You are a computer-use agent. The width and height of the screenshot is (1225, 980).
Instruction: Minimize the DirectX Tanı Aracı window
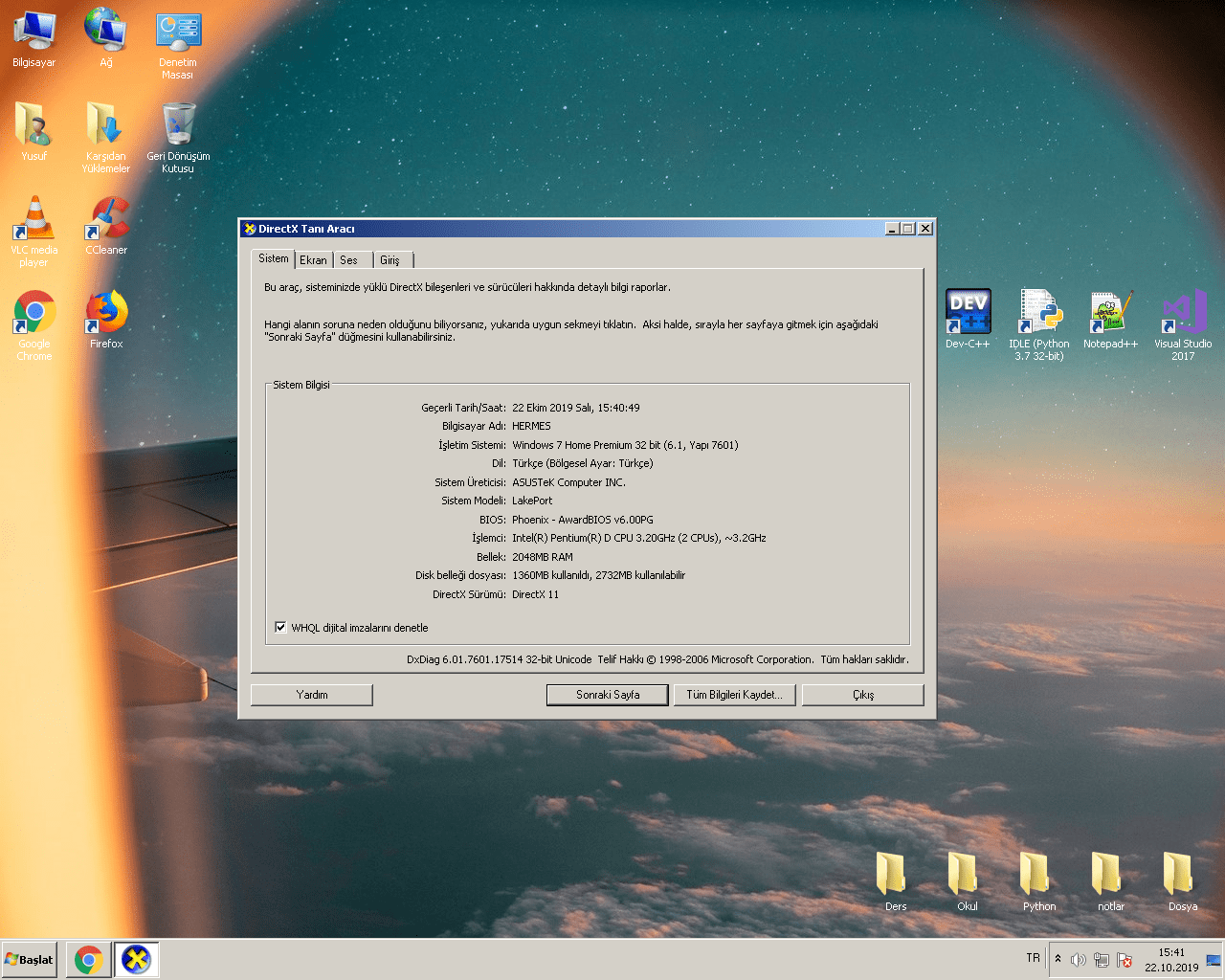(892, 229)
